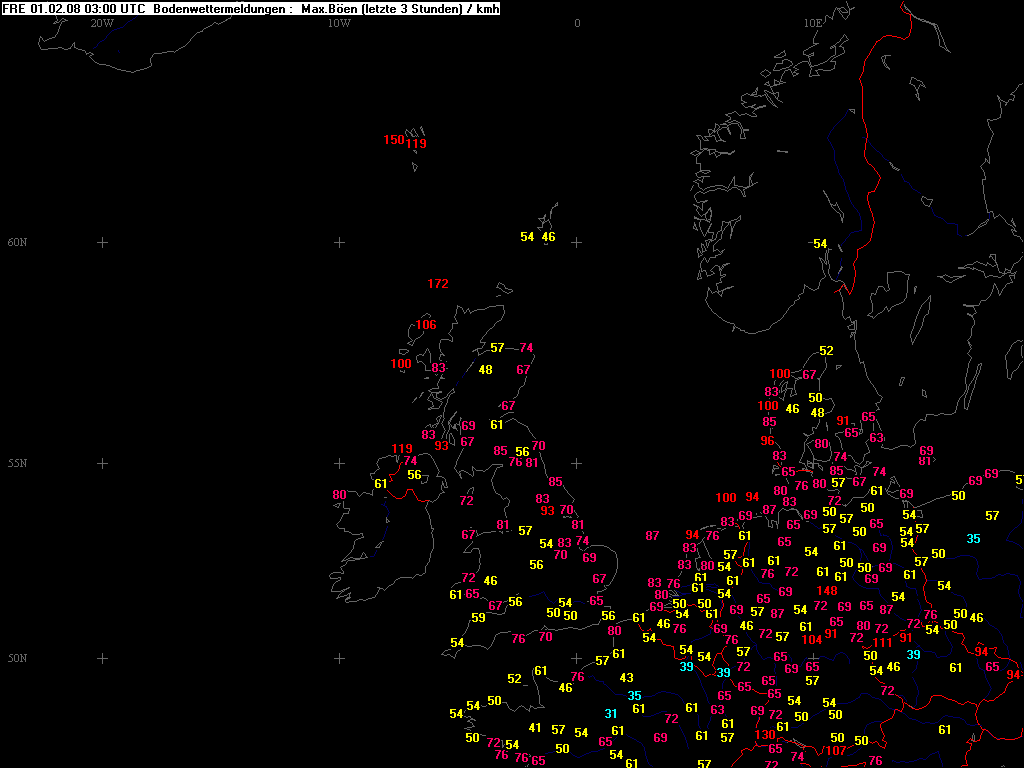Click the 106 gust reading near Scotland
This screenshot has width=1024, height=768.
point(426,325)
